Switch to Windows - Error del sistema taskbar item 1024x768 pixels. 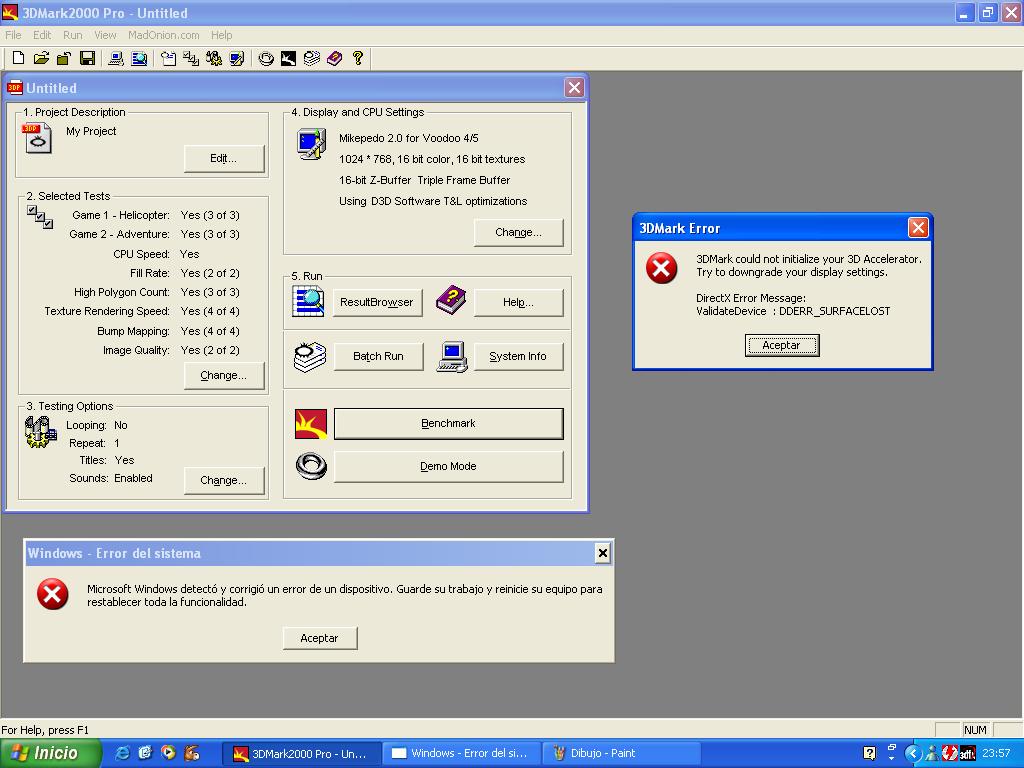pos(462,753)
